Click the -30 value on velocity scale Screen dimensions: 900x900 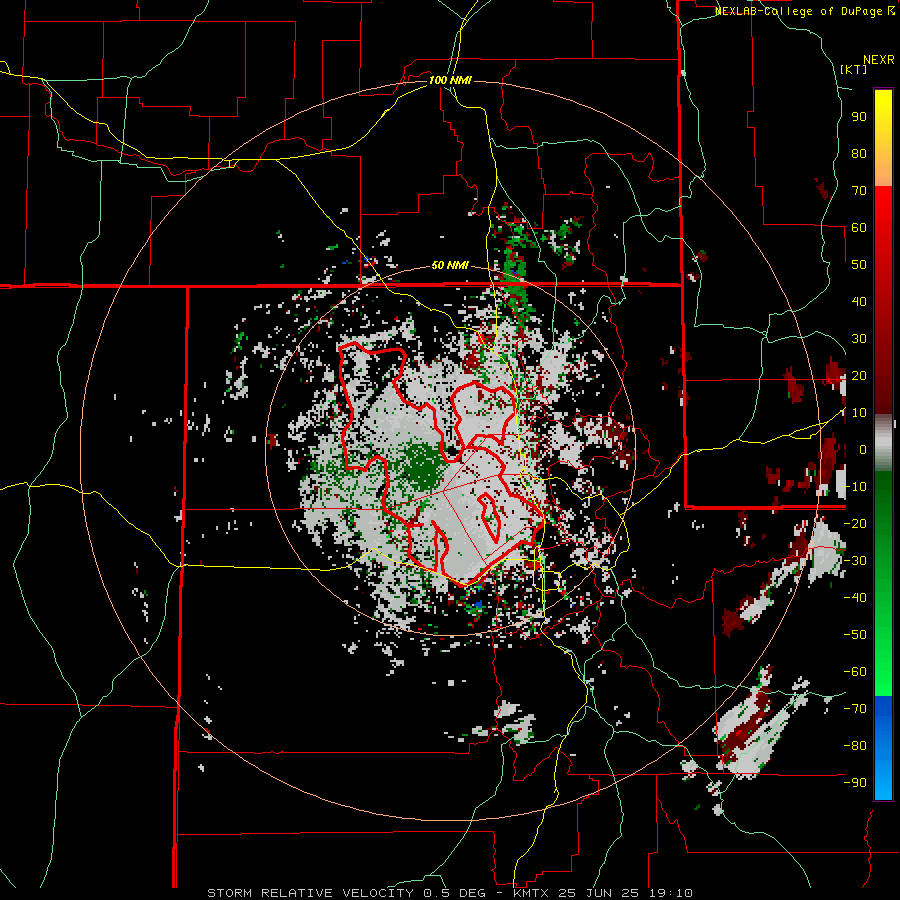[x=855, y=561]
